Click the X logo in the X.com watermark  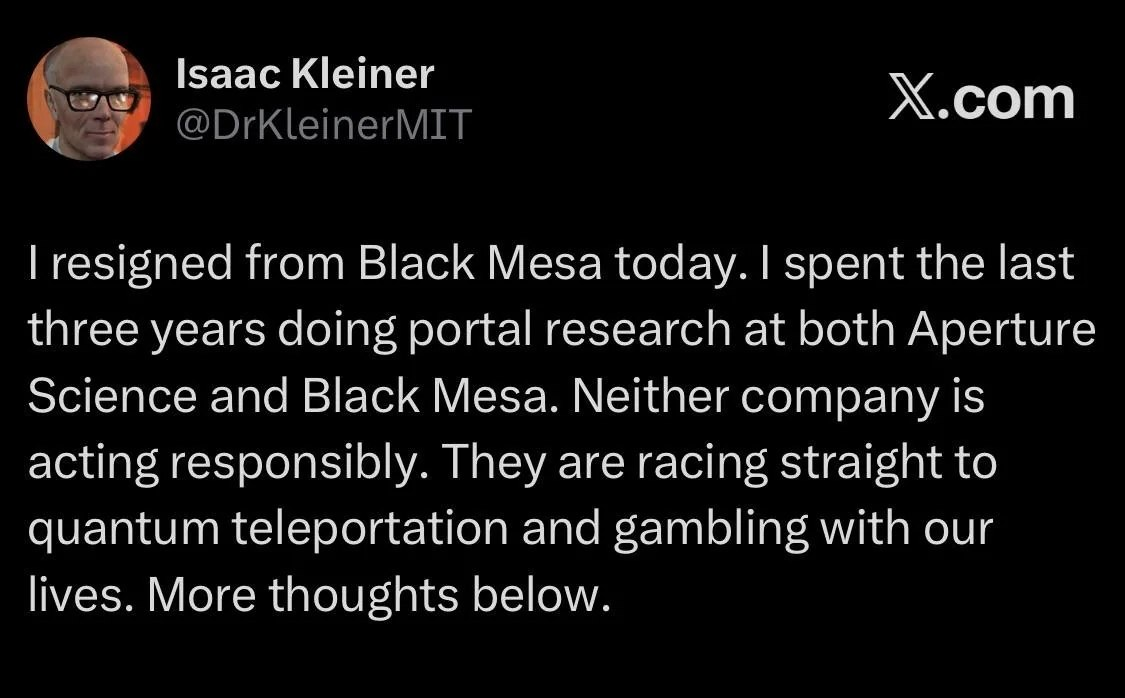coord(912,98)
